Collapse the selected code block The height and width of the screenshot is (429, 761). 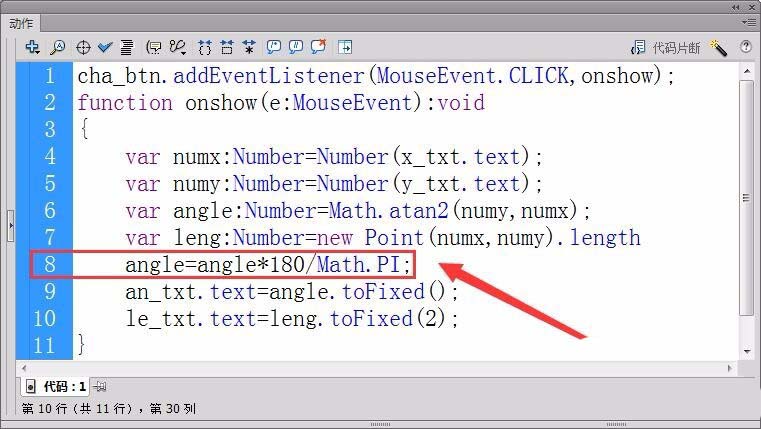click(227, 47)
